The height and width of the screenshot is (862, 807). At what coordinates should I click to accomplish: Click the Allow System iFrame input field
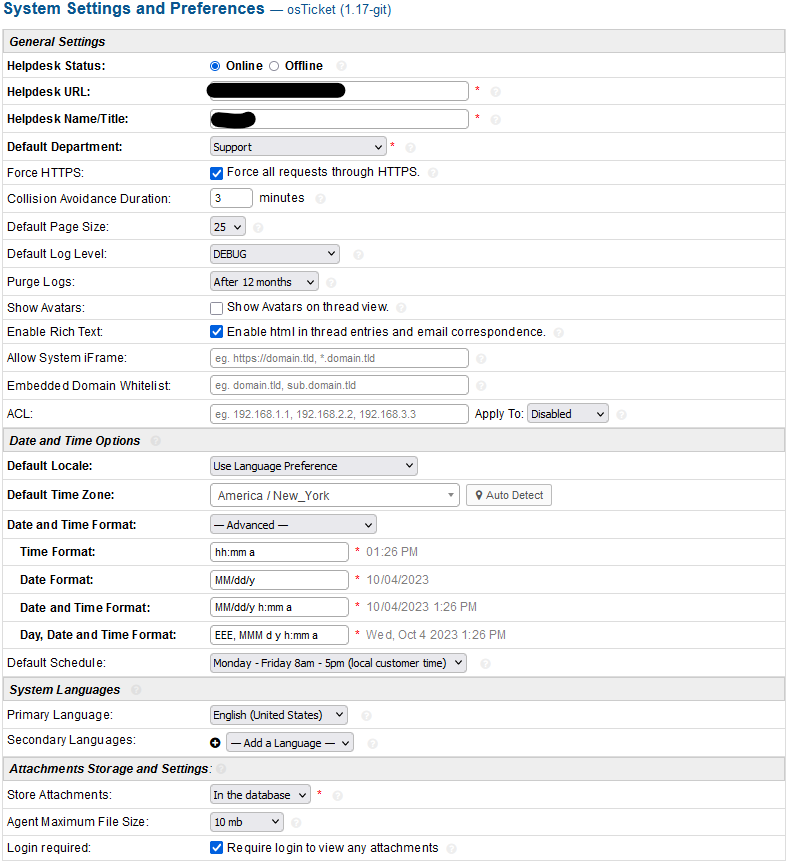[339, 358]
